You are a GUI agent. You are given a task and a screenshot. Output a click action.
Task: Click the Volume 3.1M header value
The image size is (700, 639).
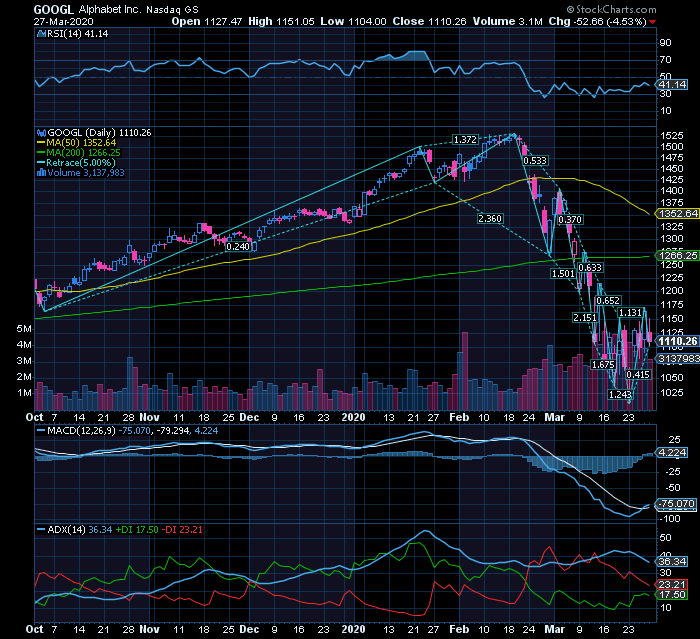click(508, 22)
